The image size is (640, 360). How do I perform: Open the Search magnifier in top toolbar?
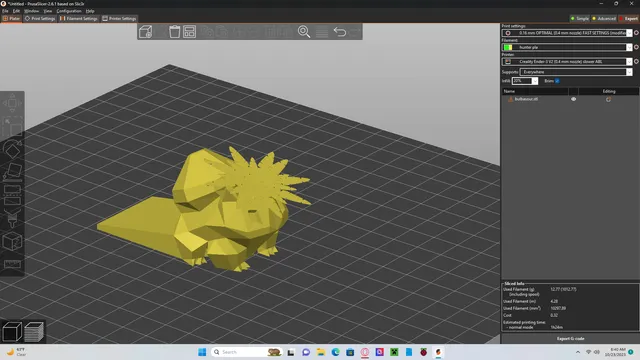click(x=304, y=32)
